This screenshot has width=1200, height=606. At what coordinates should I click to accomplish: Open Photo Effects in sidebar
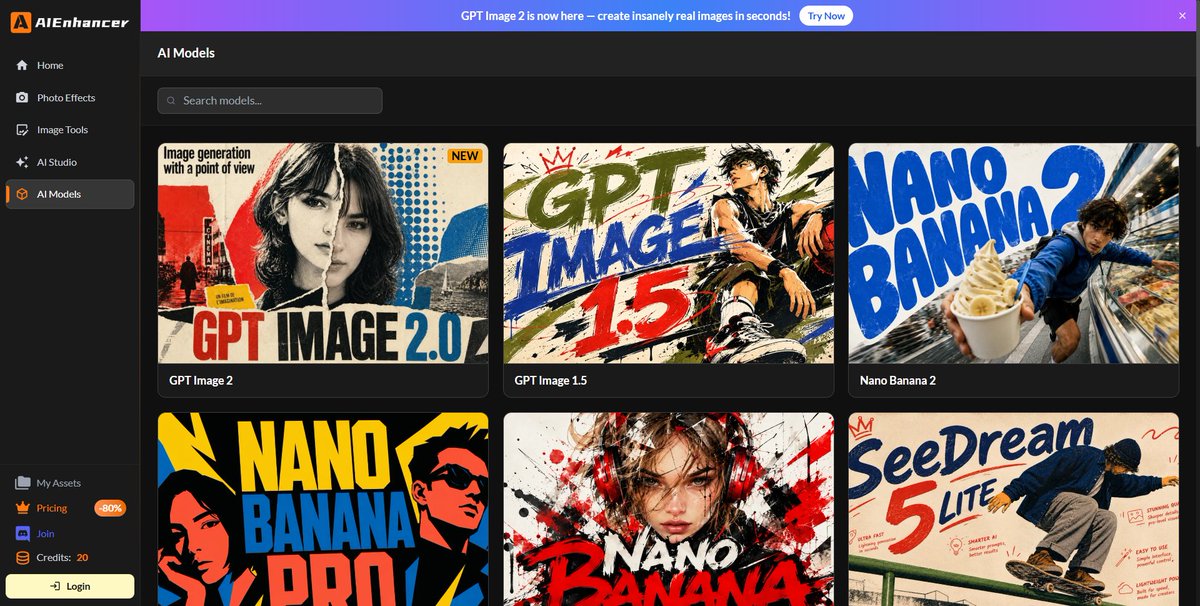(x=70, y=98)
